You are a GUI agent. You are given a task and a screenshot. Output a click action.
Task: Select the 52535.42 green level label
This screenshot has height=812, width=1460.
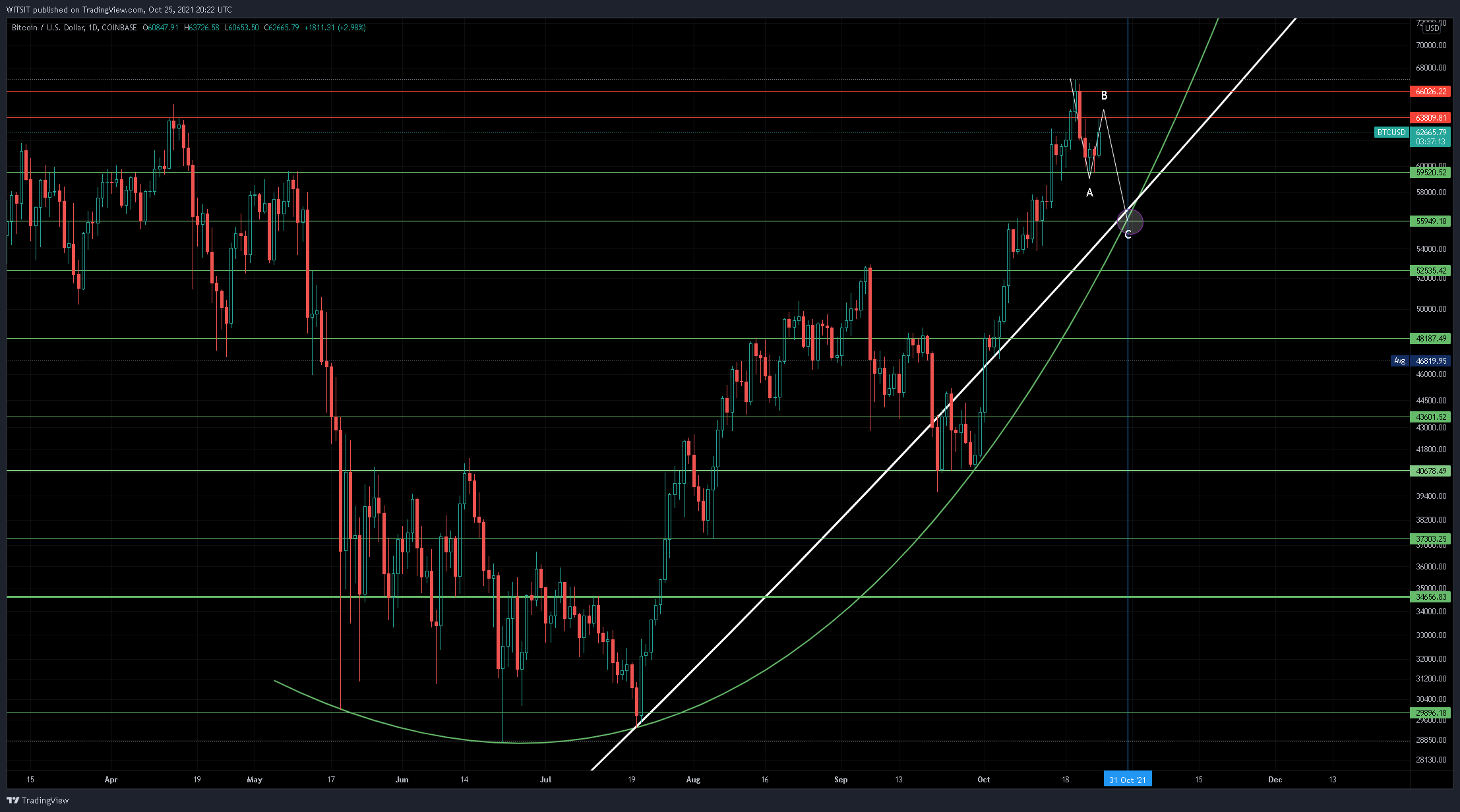click(1431, 271)
